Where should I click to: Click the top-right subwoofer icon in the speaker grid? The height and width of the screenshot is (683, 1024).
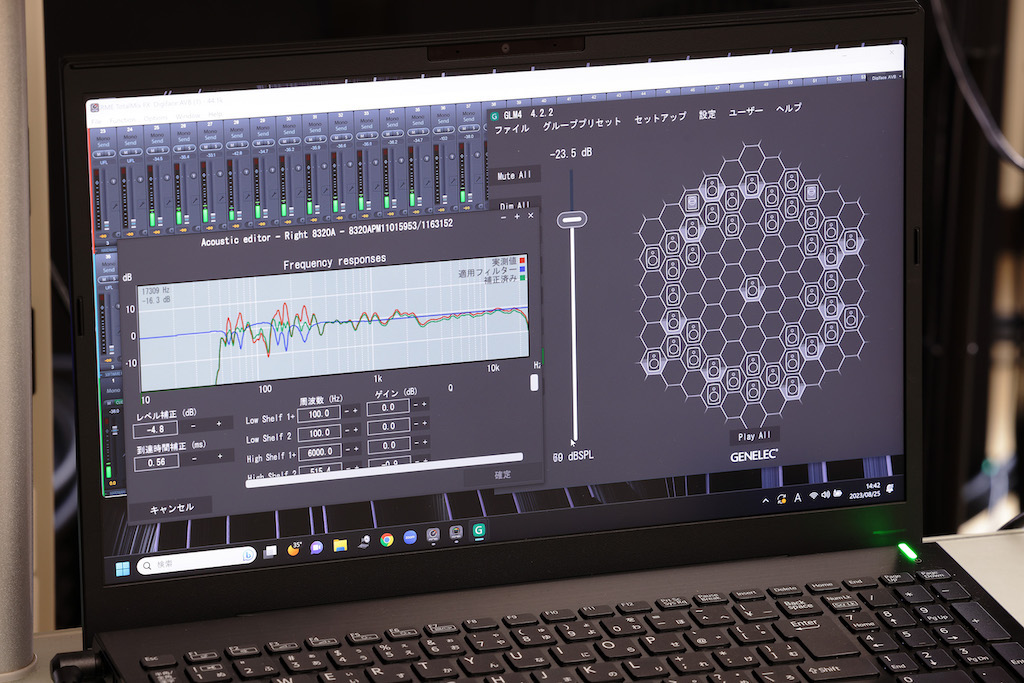[x=812, y=193]
